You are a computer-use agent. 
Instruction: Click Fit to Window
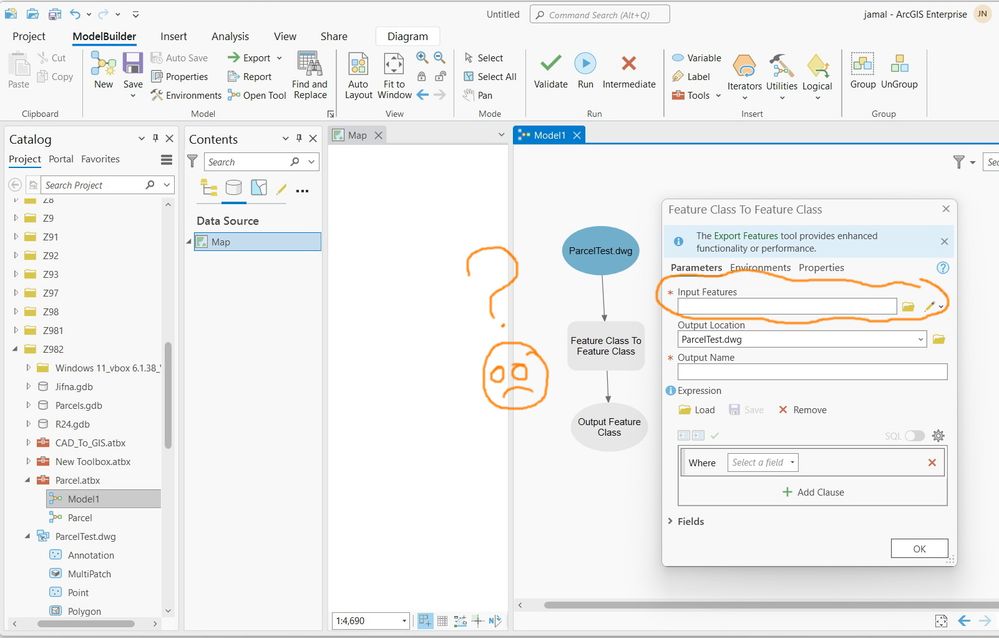pyautogui.click(x=394, y=75)
